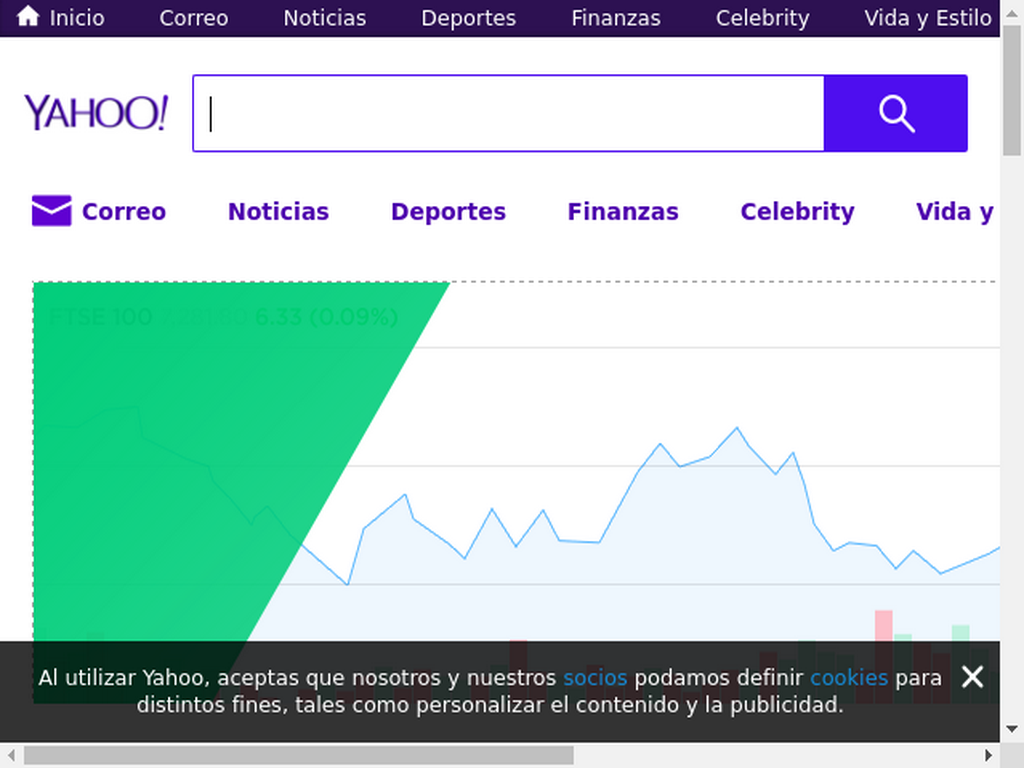Open the bold Noticias link below search
The image size is (1024, 768).
coord(278,212)
